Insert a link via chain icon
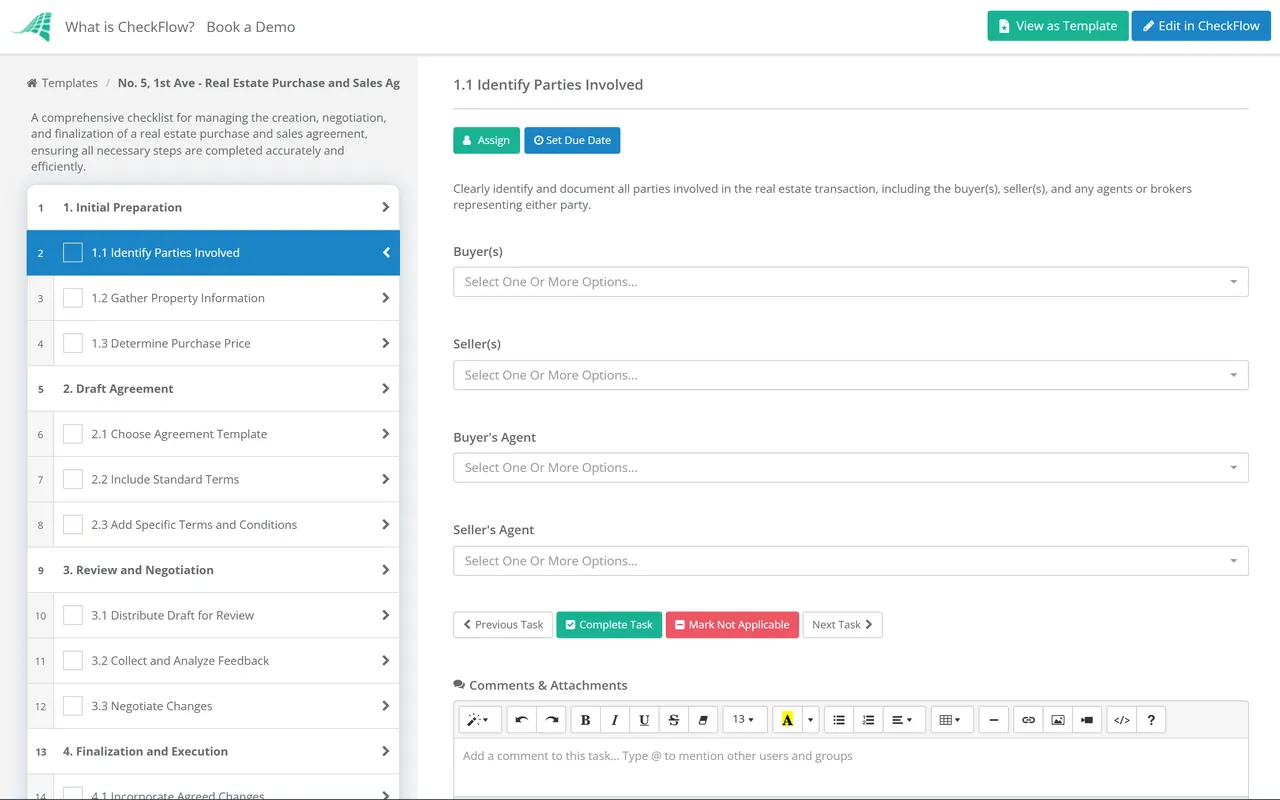Screen dimensions: 1280x800 pos(1028,720)
